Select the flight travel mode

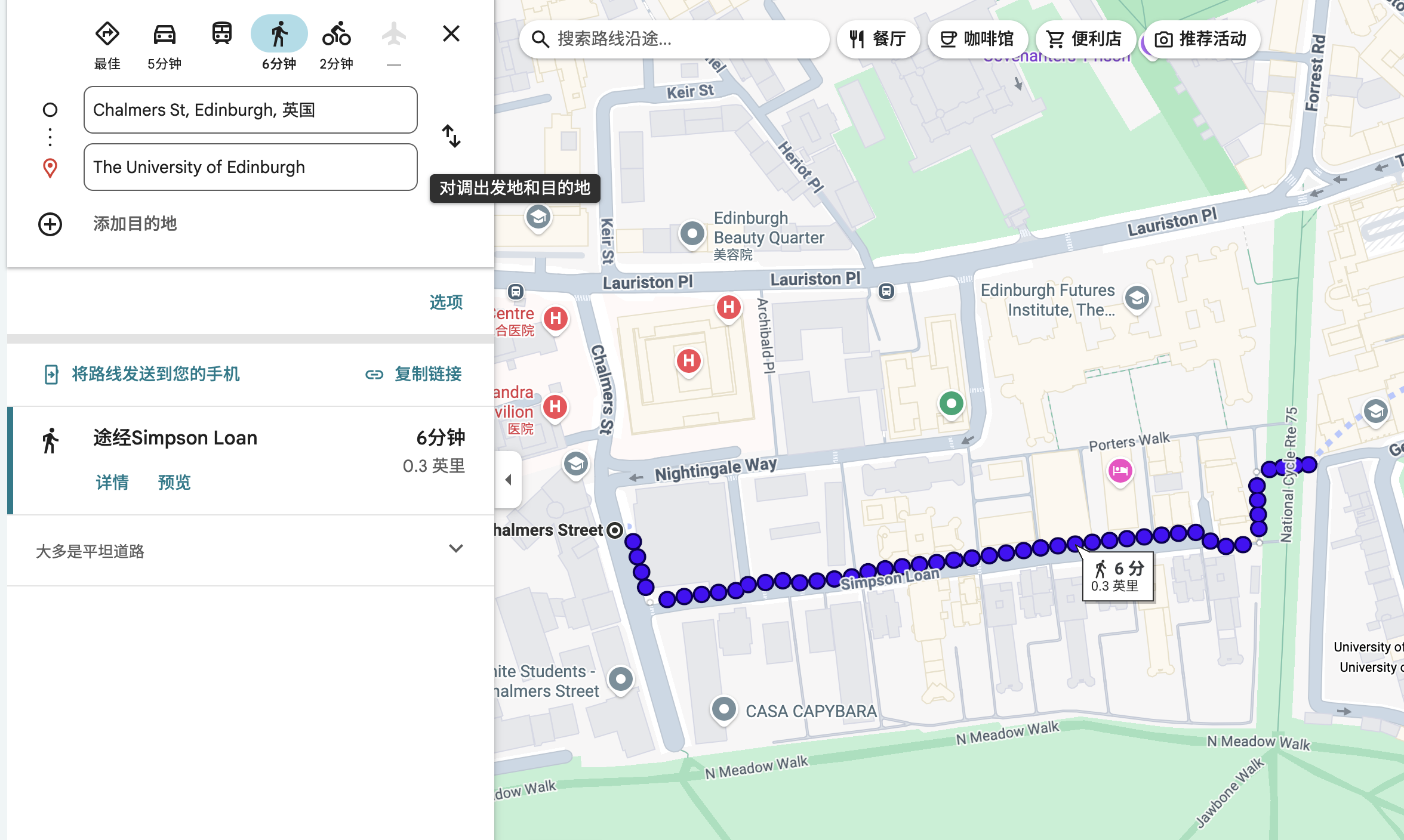coord(393,34)
